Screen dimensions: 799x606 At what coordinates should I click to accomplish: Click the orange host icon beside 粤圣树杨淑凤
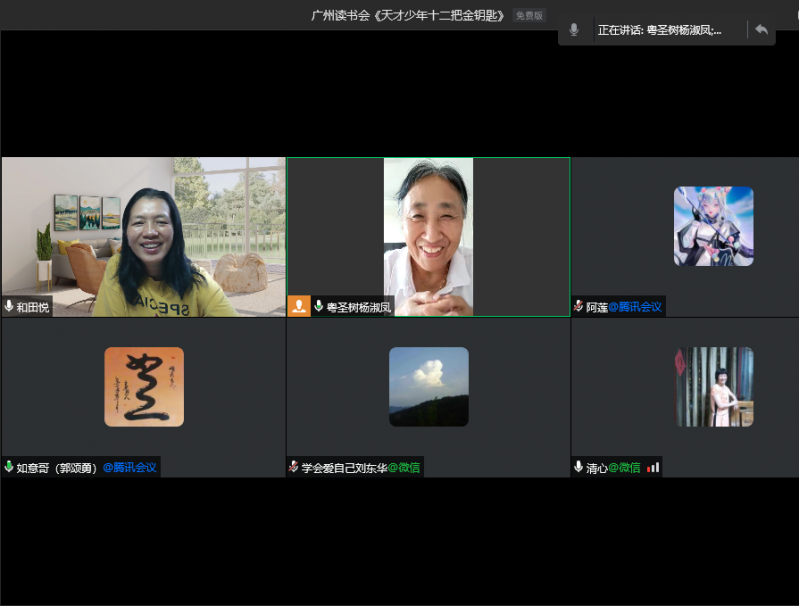(x=299, y=307)
